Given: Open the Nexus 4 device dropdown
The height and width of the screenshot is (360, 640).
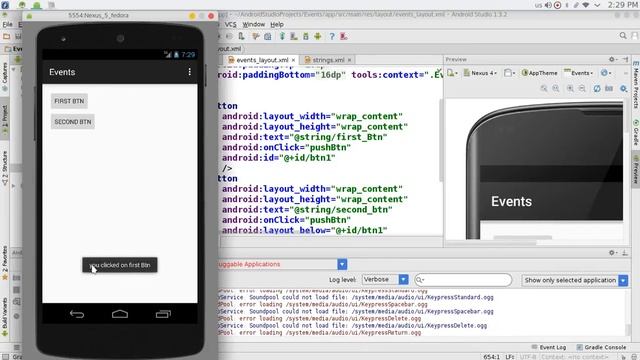Looking at the screenshot, I should 480,73.
